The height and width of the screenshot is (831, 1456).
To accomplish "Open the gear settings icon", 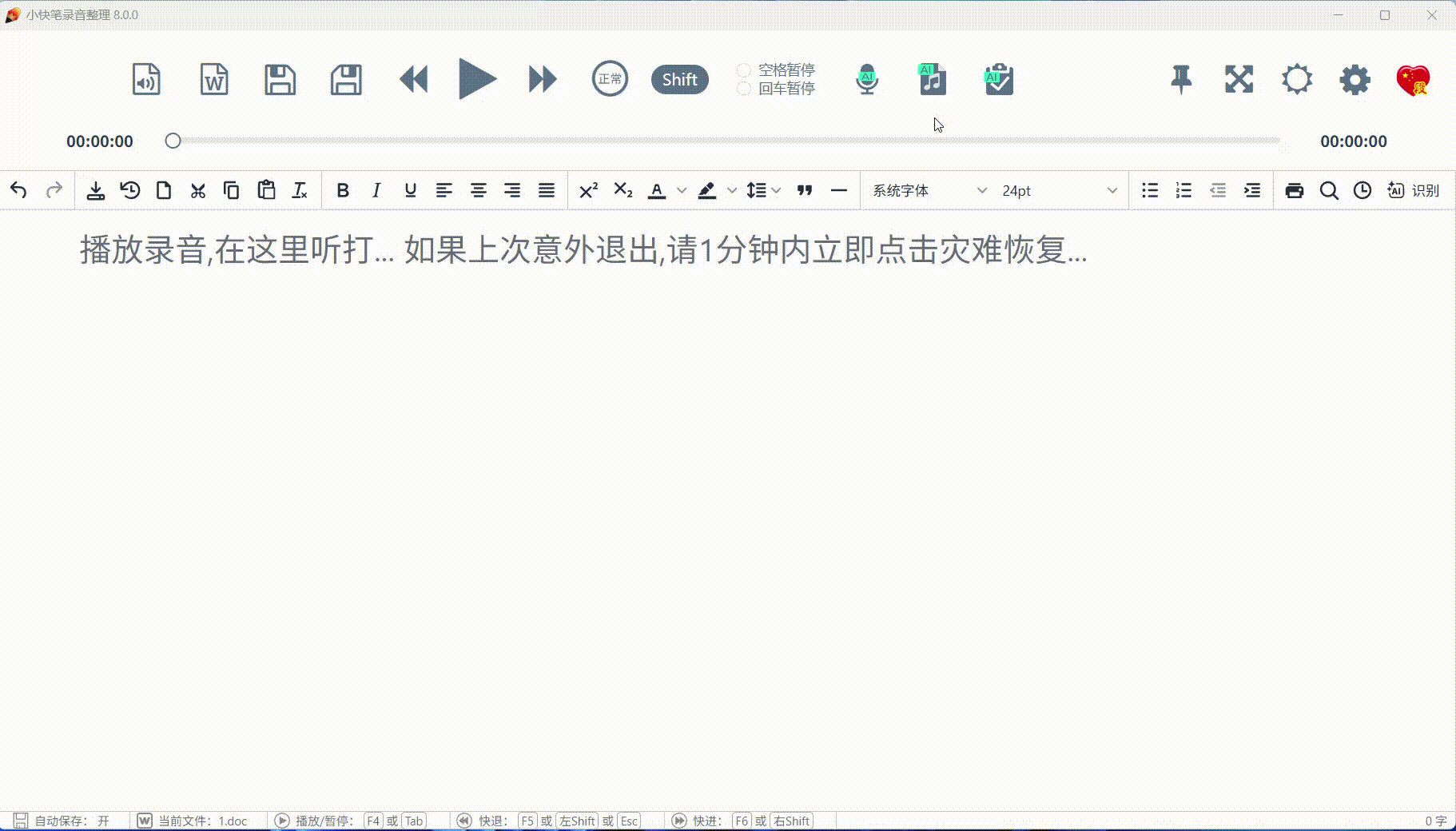I will 1355,79.
